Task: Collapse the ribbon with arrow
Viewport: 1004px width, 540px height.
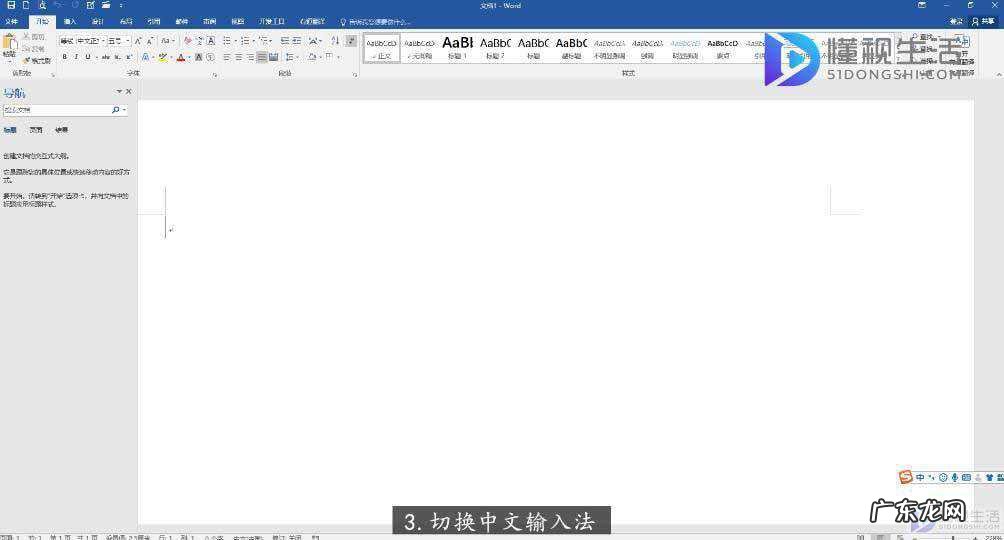Action: coord(997,74)
